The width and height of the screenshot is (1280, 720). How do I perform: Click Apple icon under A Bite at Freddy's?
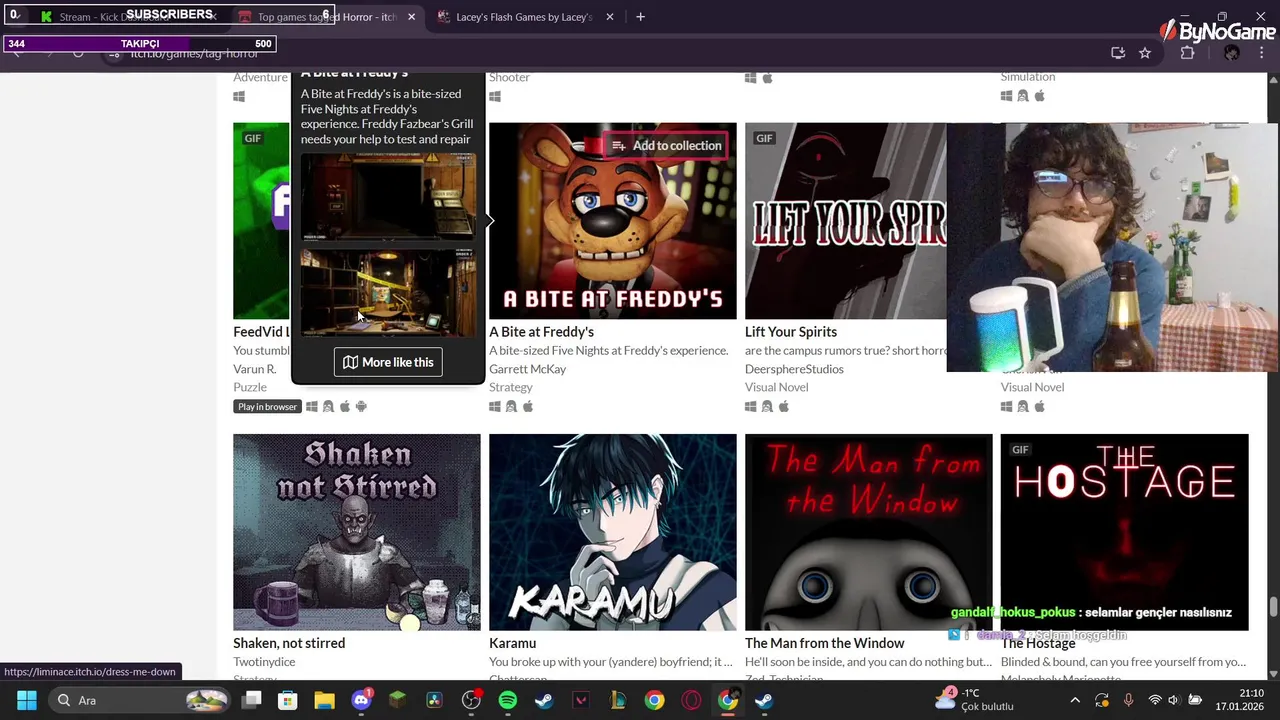[528, 406]
